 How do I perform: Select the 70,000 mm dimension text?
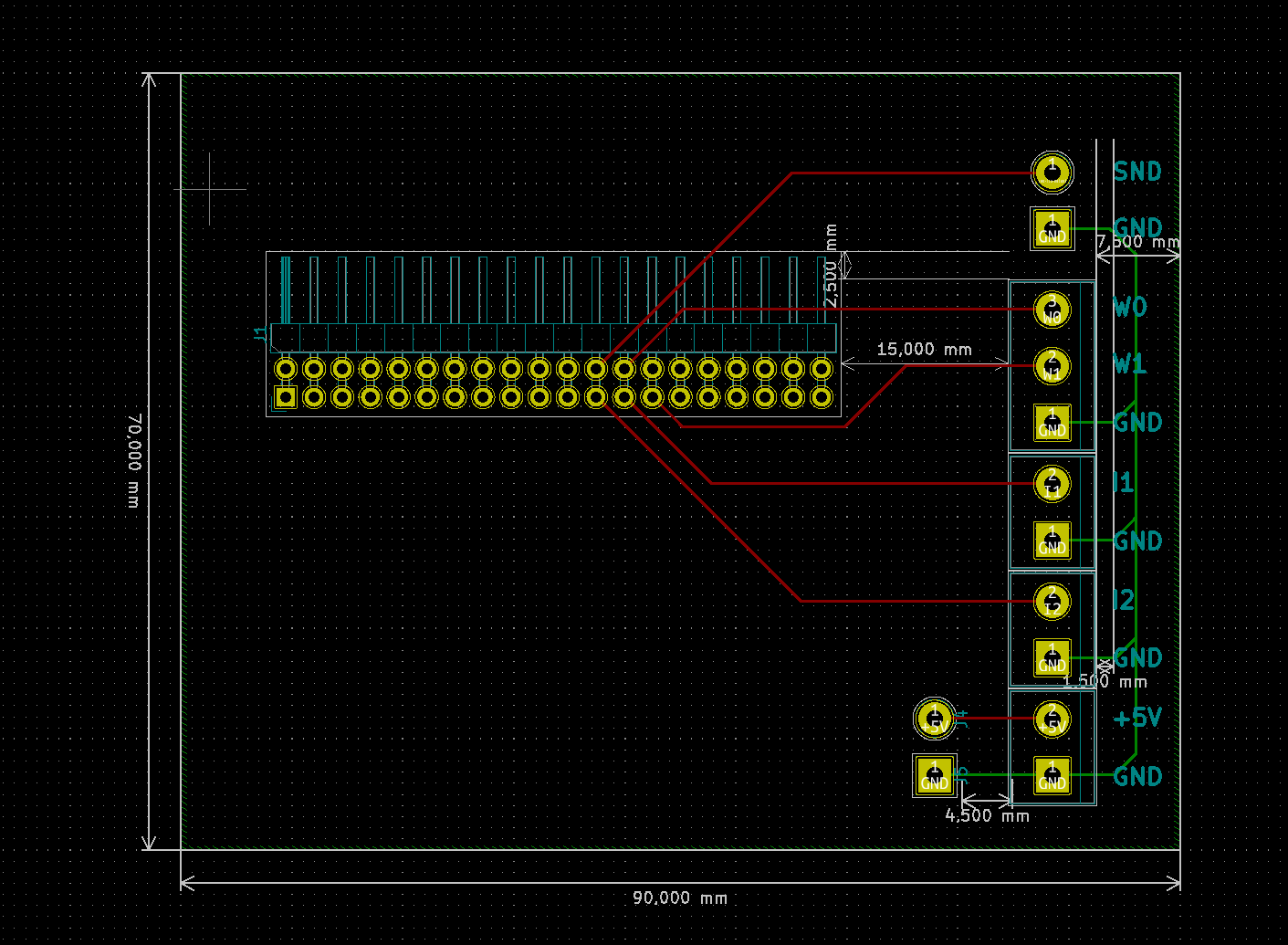[x=134, y=460]
